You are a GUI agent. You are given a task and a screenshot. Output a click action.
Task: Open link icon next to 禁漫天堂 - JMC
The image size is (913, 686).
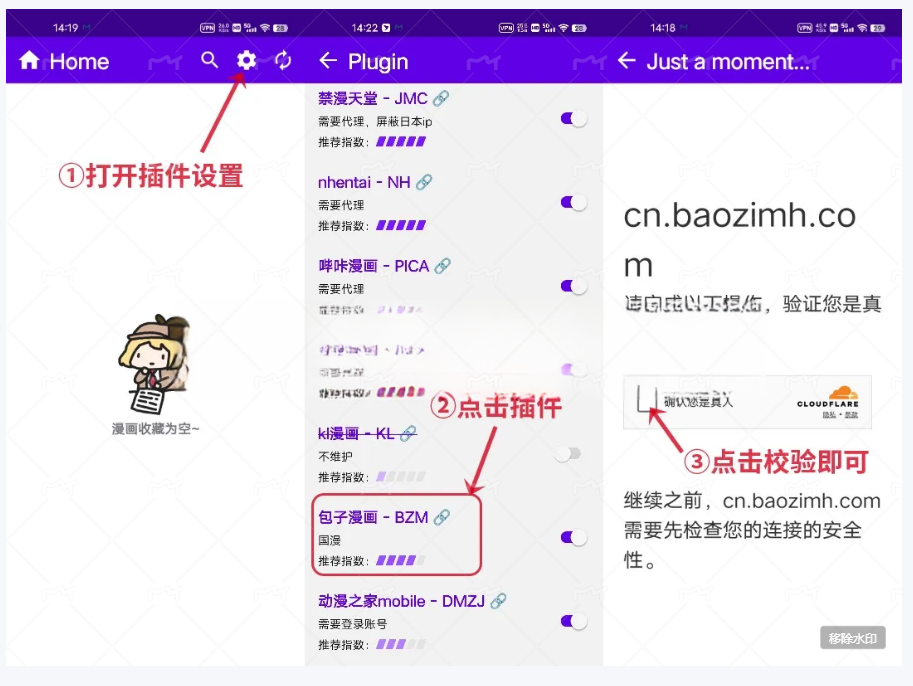[x=441, y=98]
